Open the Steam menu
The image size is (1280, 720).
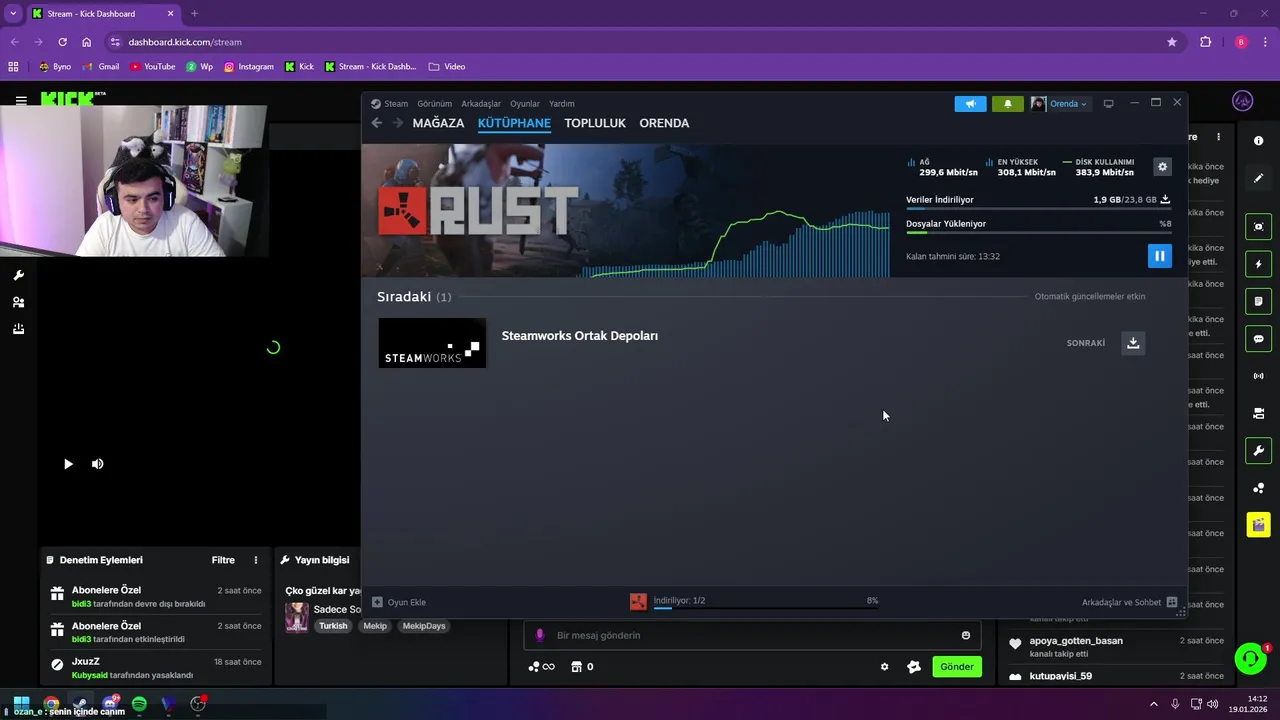pos(390,104)
